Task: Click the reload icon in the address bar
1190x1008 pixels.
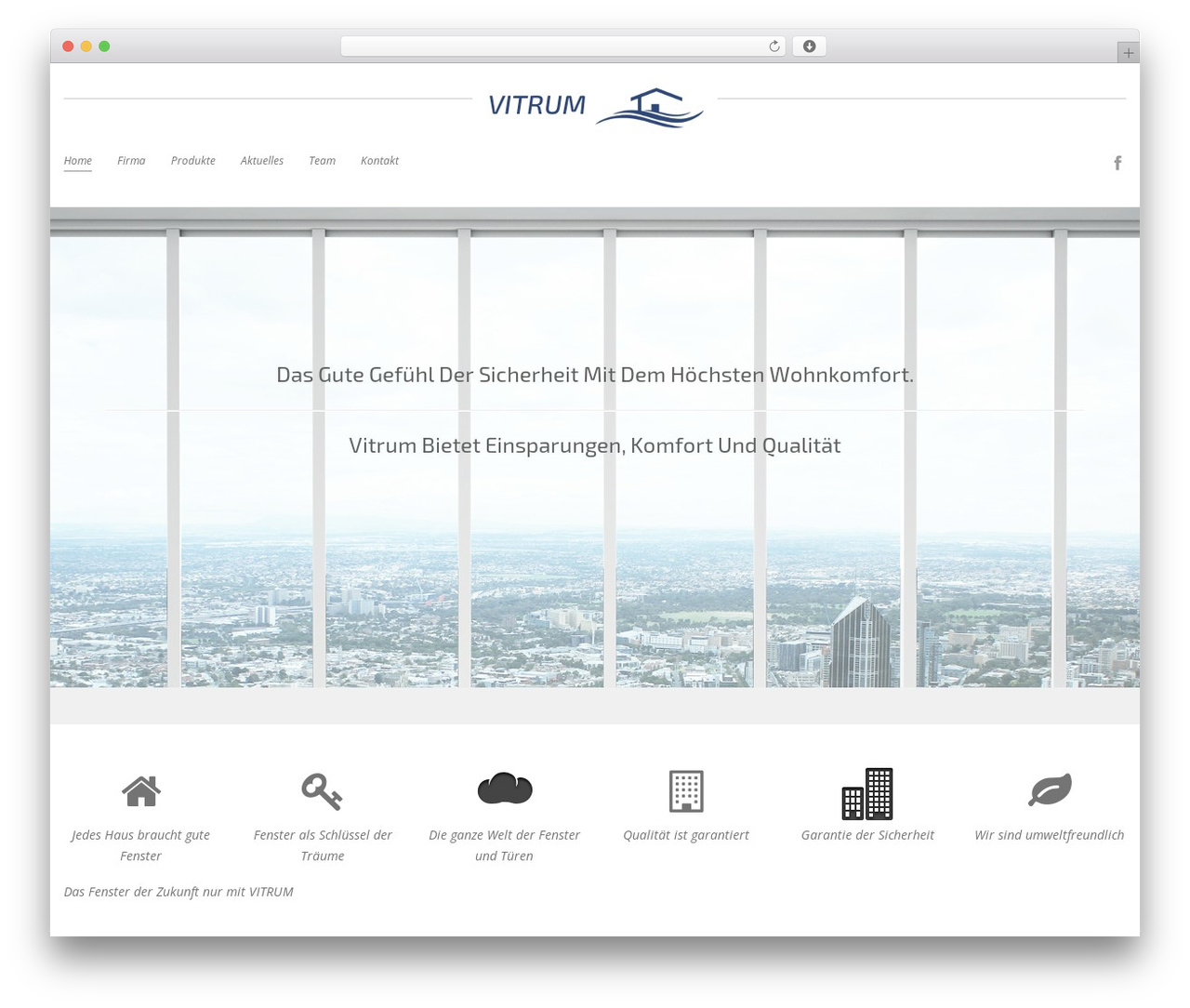Action: tap(773, 46)
